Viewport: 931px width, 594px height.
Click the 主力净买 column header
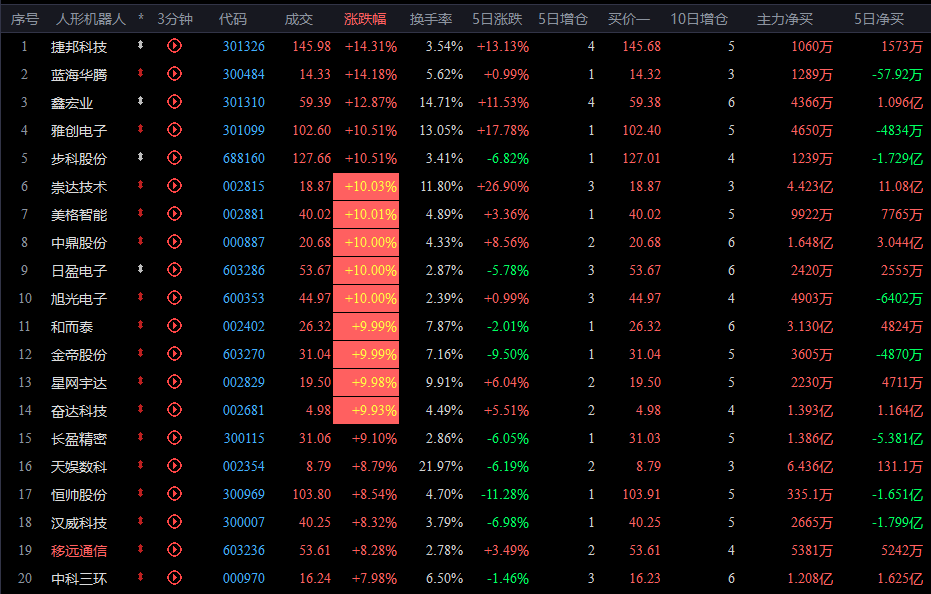[785, 20]
